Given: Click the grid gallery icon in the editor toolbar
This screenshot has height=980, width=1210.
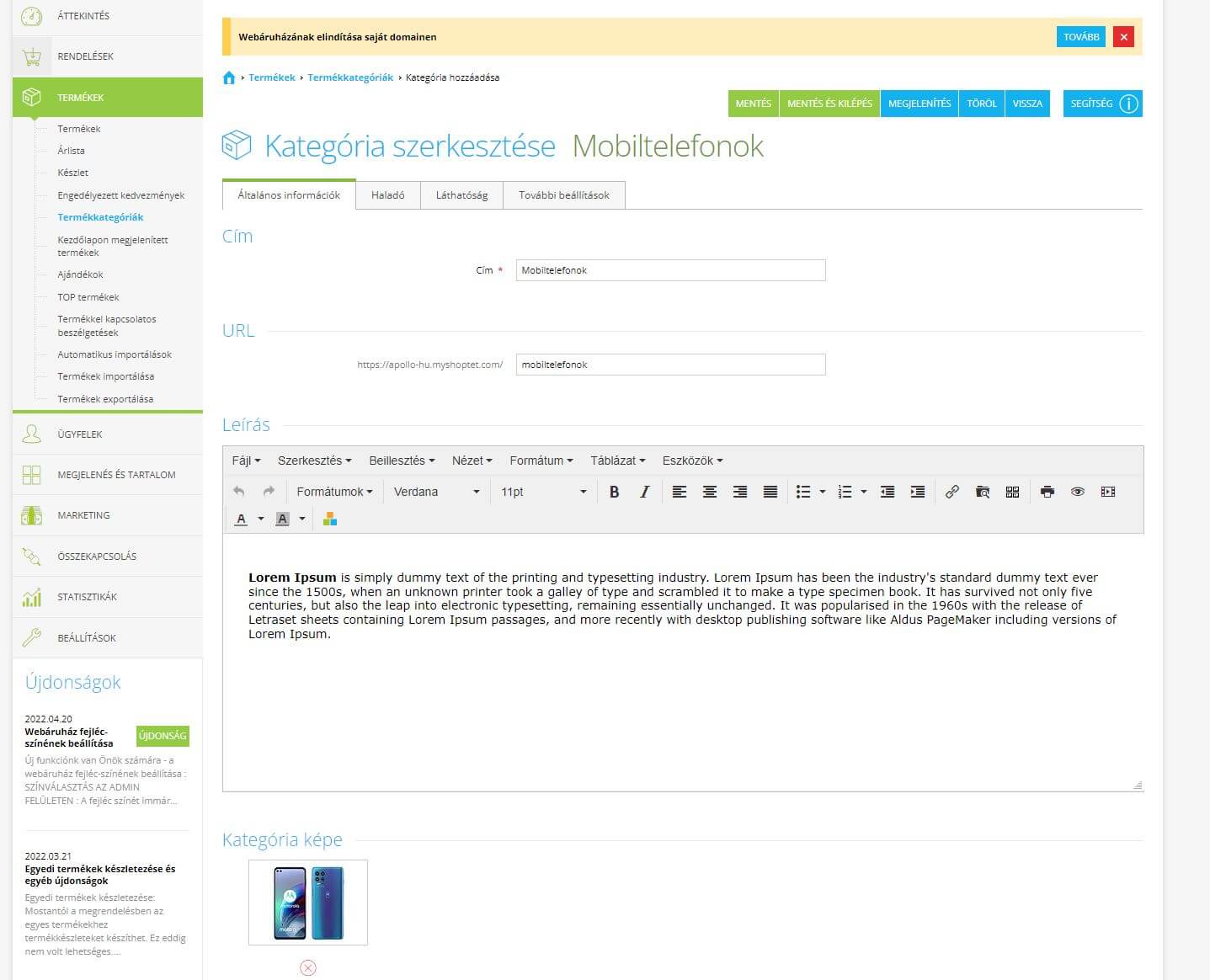Looking at the screenshot, I should (1013, 492).
